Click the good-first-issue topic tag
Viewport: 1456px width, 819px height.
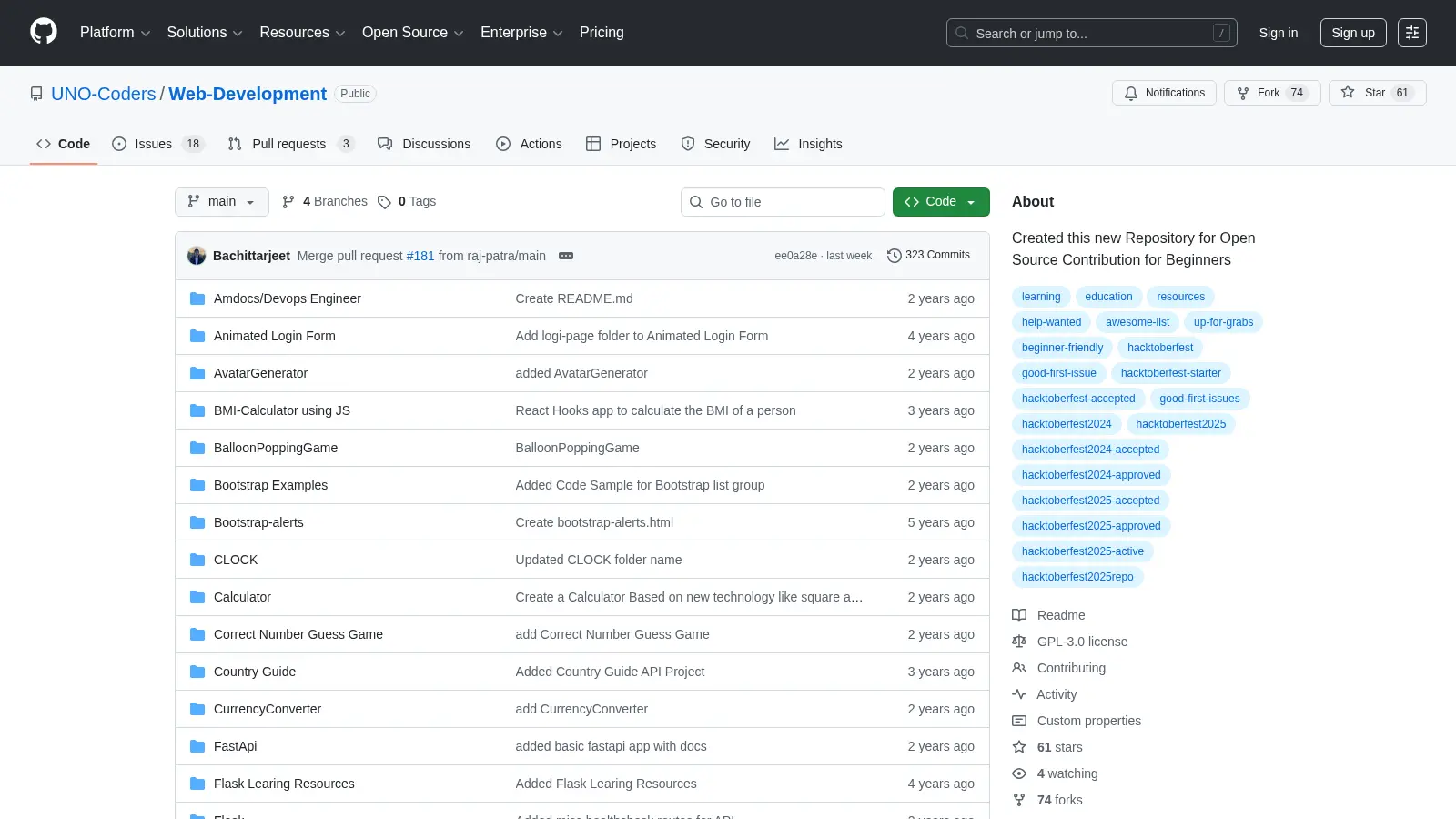click(1059, 373)
